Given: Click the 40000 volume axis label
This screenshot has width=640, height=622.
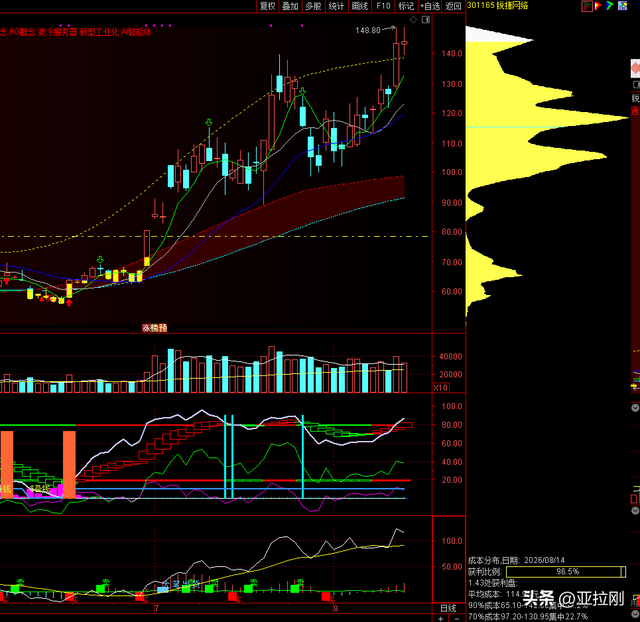Looking at the screenshot, I should coord(451,356).
